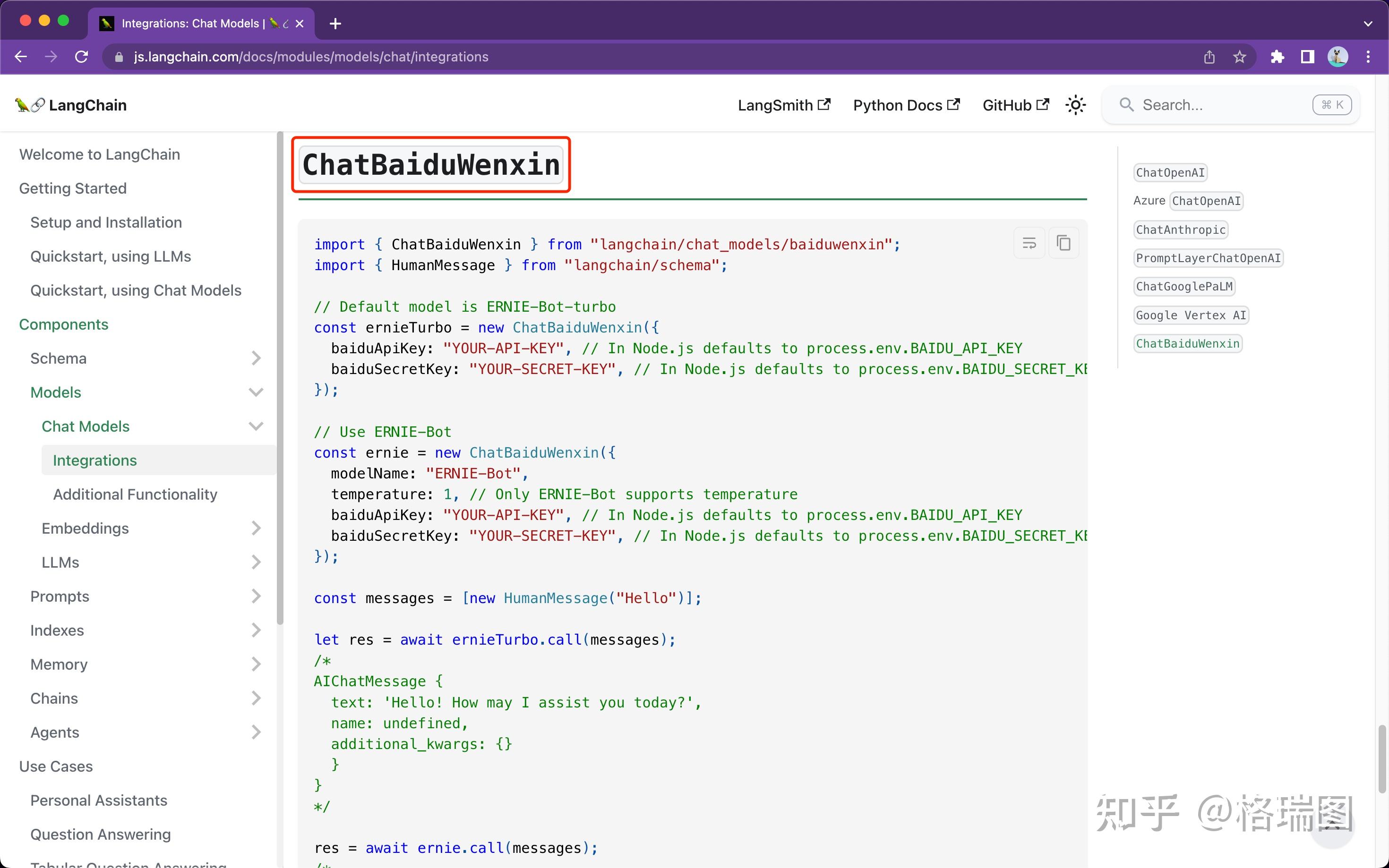Bookmark this page with star icon
The height and width of the screenshot is (868, 1389).
(x=1240, y=57)
